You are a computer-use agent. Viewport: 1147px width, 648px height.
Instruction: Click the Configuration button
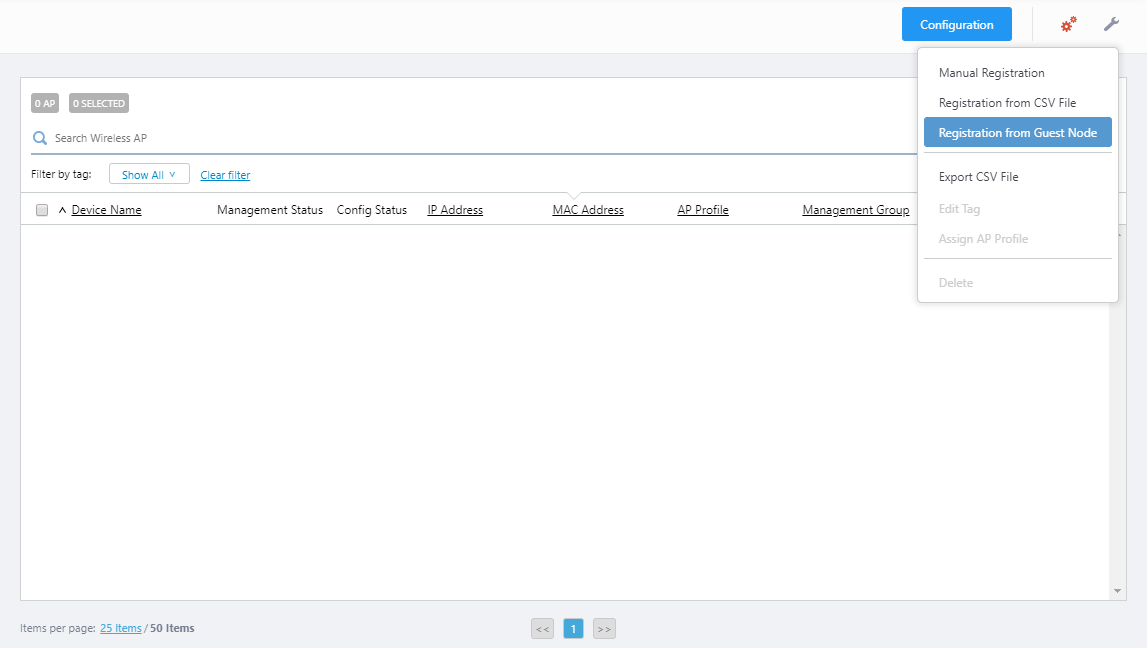point(956,24)
